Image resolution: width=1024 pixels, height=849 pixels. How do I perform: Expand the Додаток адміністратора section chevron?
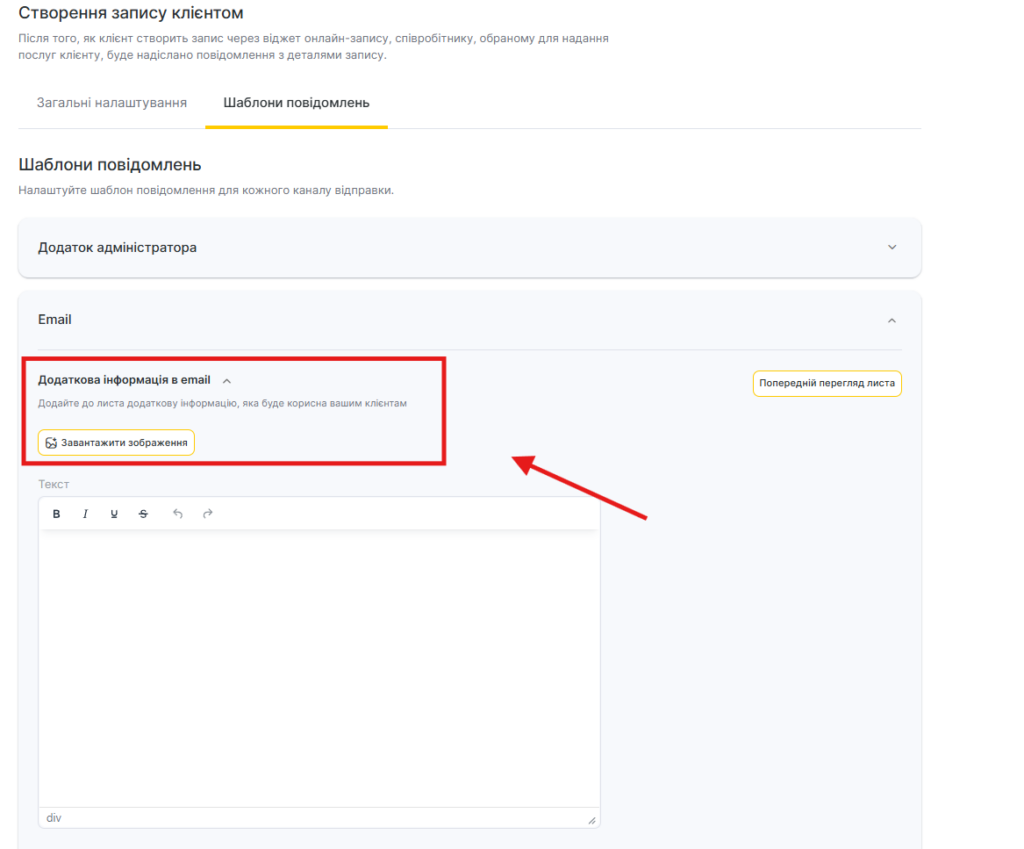tap(892, 248)
